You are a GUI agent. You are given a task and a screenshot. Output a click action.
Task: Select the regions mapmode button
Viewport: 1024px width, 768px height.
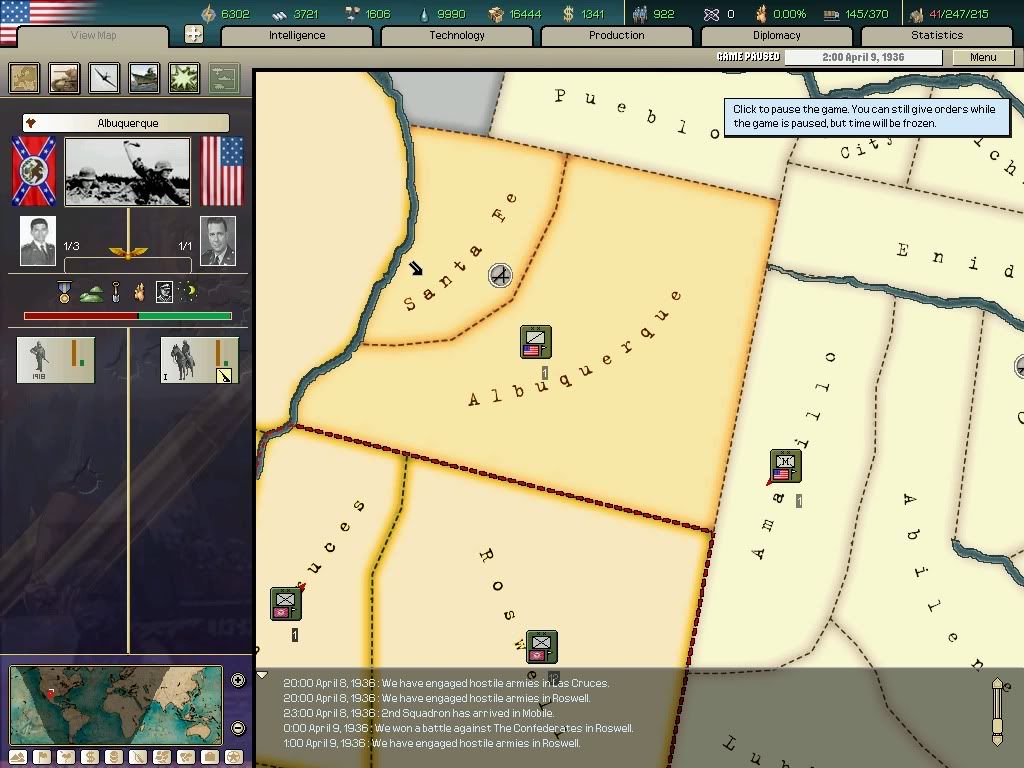coord(162,758)
